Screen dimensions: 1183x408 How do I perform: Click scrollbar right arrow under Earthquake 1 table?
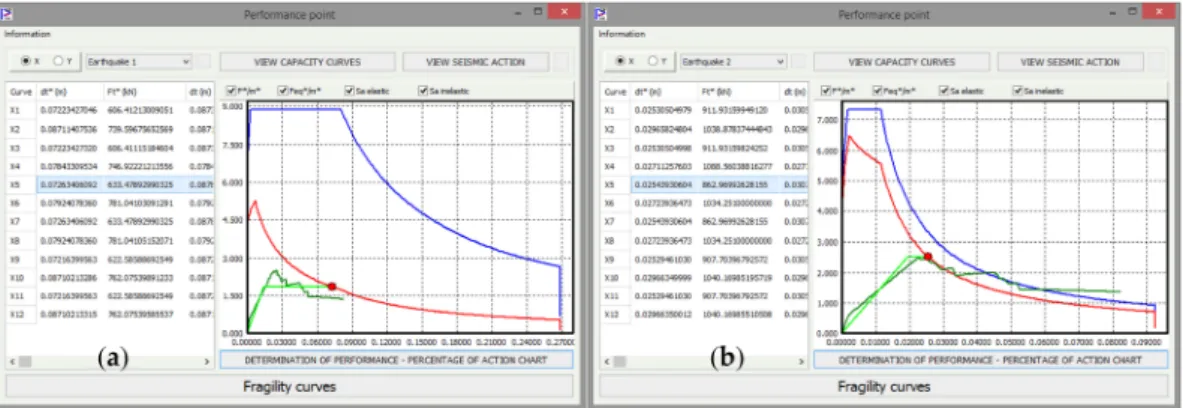coord(207,362)
